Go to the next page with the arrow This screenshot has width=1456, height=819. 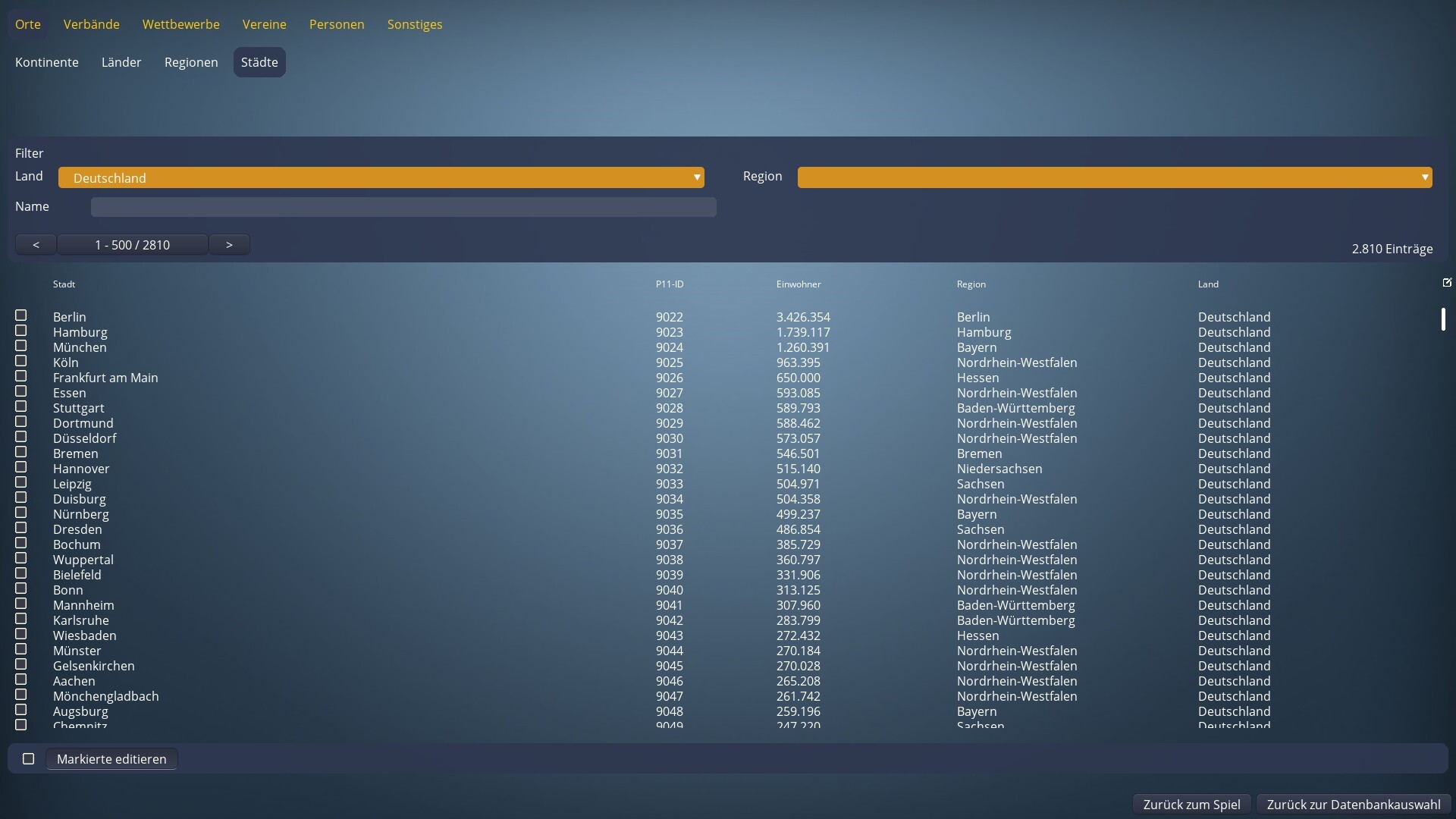(x=229, y=244)
